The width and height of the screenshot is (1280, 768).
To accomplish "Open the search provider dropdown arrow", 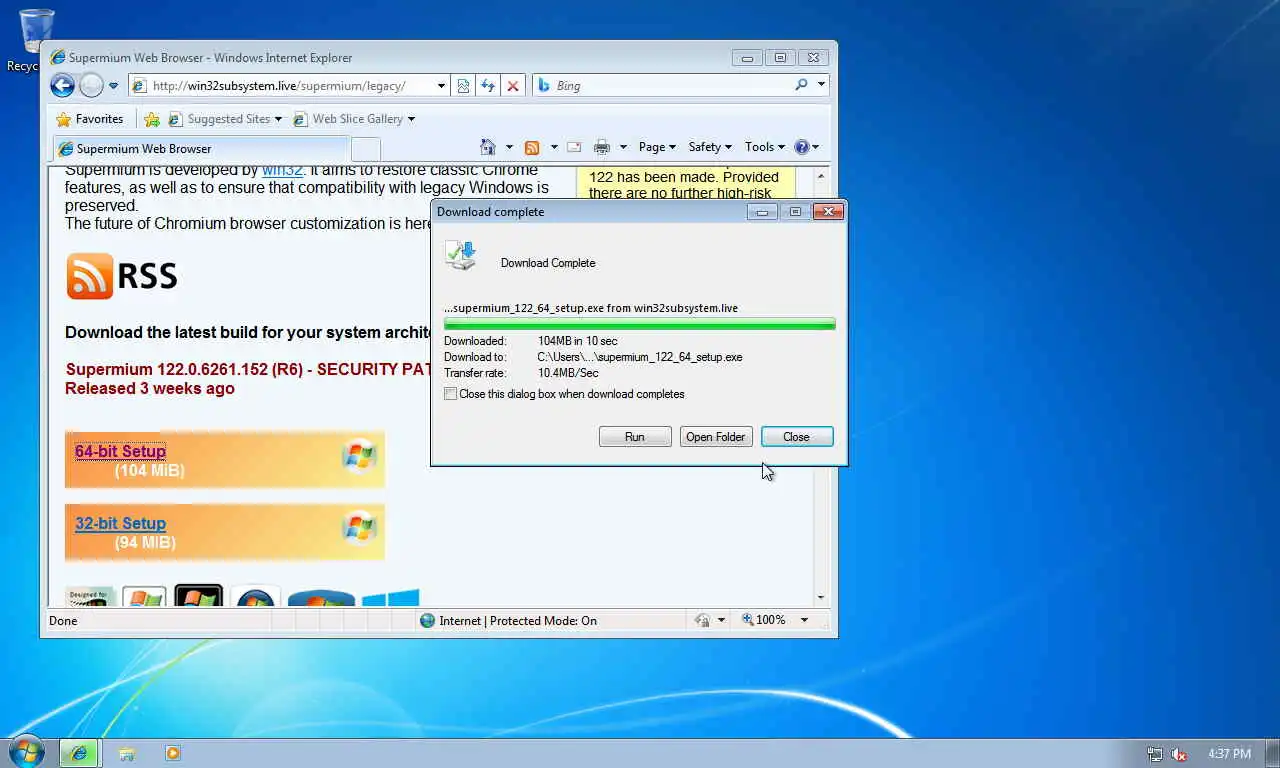I will click(x=821, y=86).
